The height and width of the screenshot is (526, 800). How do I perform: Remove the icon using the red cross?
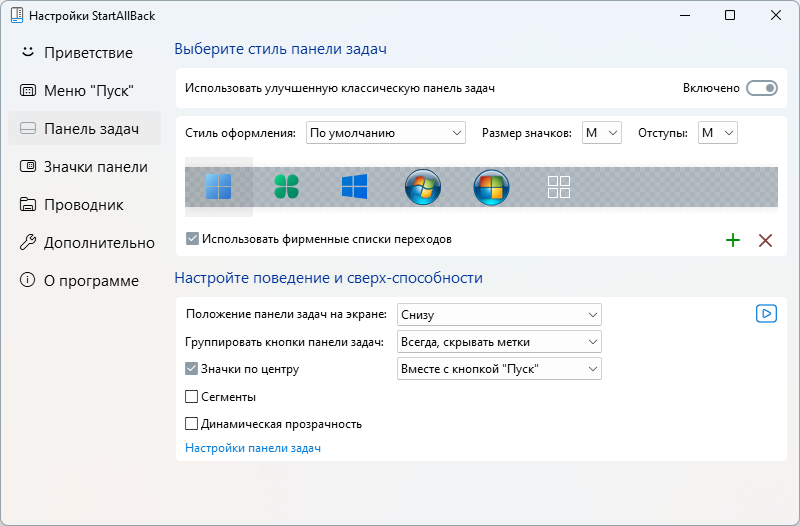[x=765, y=240]
